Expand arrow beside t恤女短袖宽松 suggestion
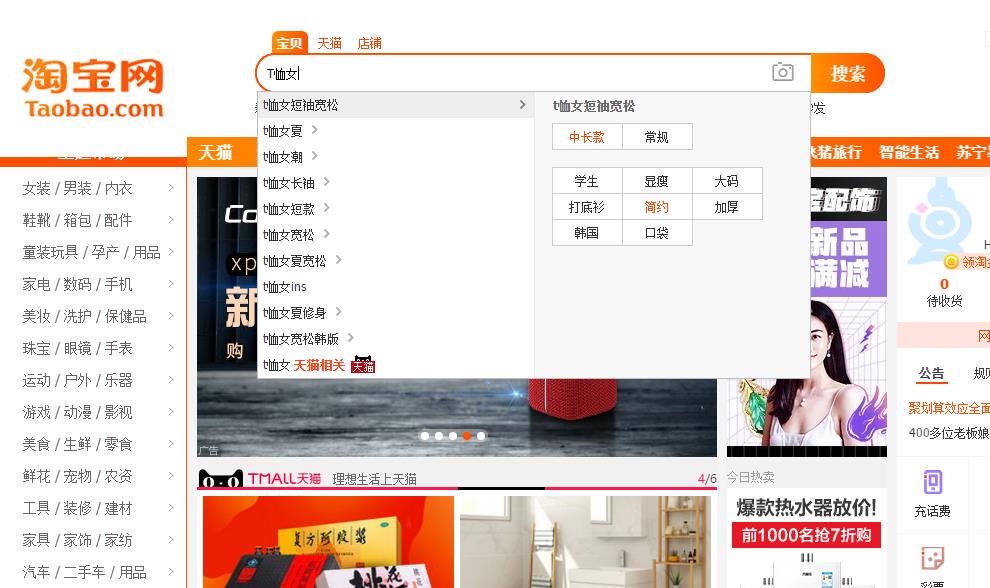Viewport: 990px width, 588px height. (x=522, y=104)
